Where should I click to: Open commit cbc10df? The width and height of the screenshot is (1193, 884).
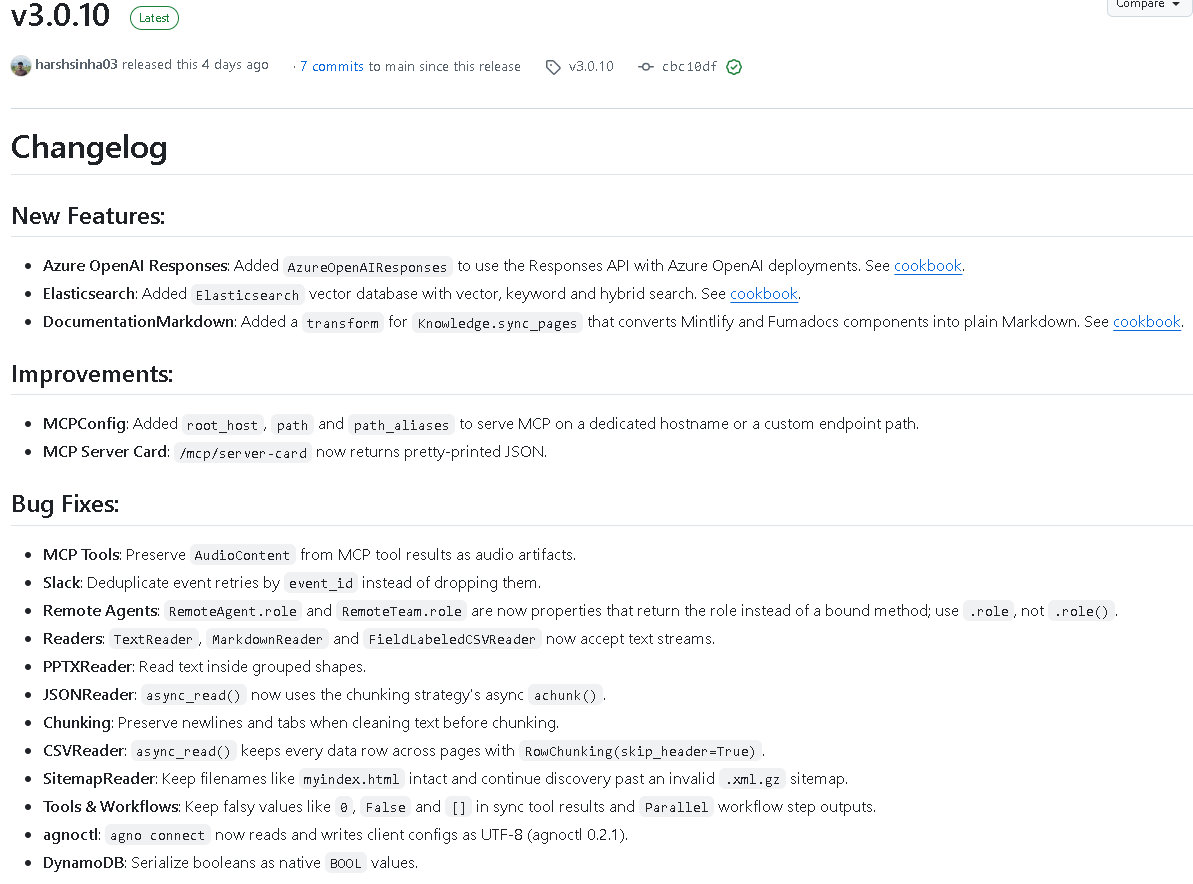pyautogui.click(x=689, y=66)
